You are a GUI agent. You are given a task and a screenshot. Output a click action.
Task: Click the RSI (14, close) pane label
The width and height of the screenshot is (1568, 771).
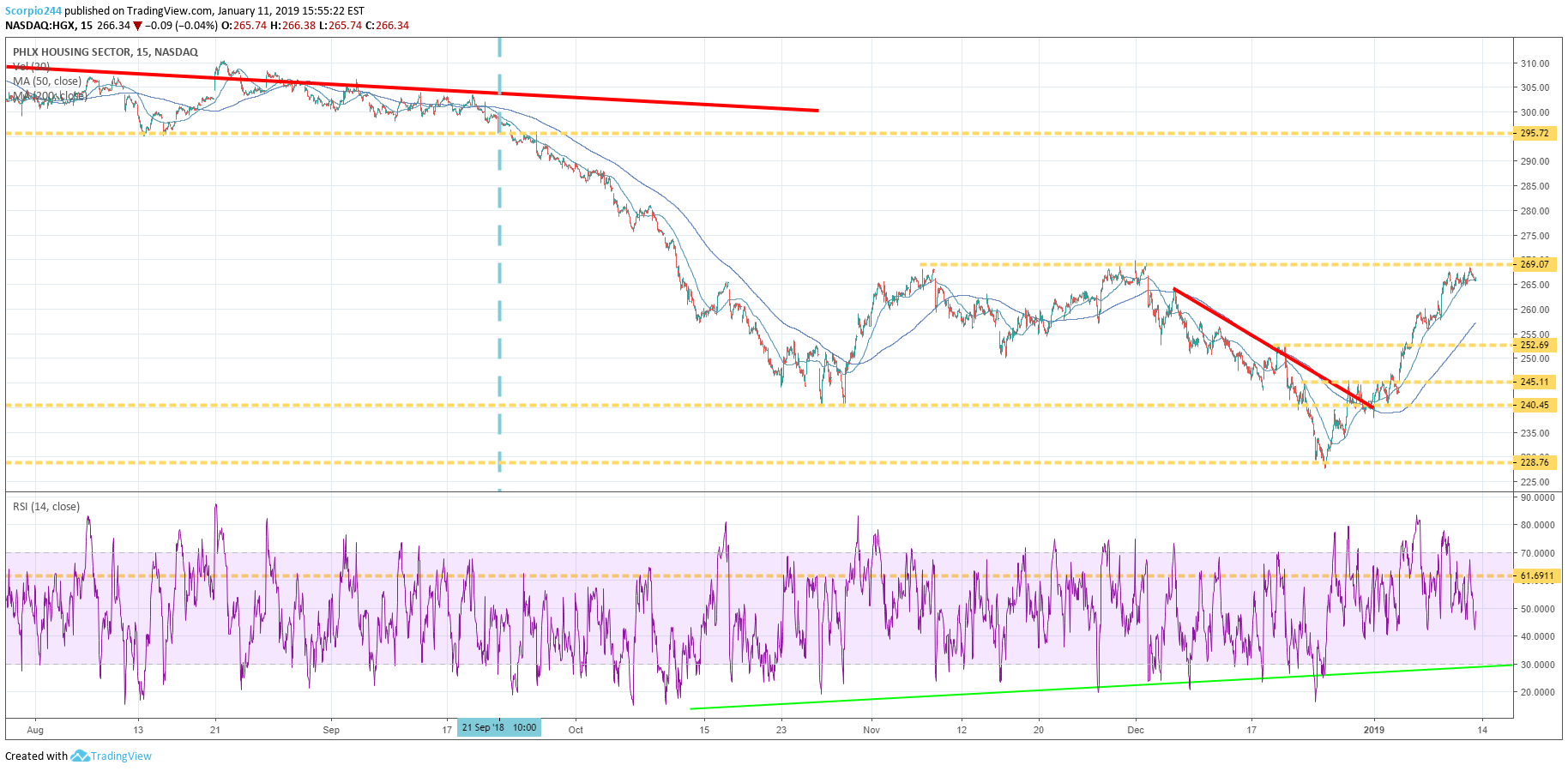(46, 507)
